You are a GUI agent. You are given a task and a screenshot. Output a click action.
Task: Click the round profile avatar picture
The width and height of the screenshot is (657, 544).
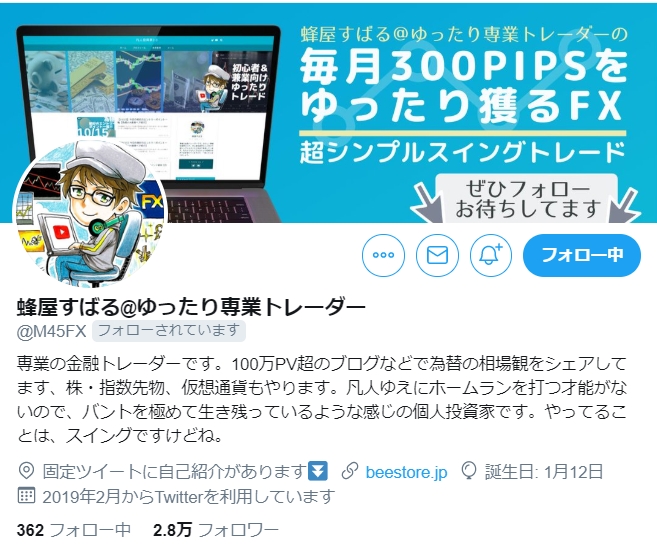click(x=90, y=215)
